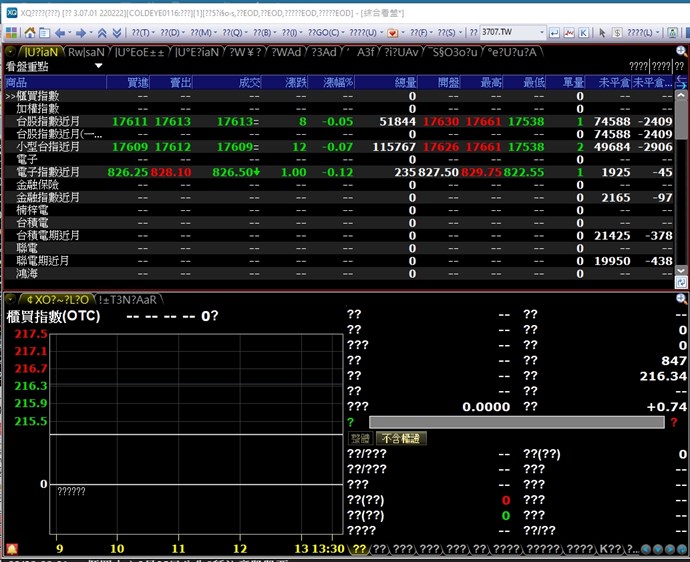This screenshot has width=690, height=562.
Task: Click the round icon left of lower tabs
Action: coord(10,299)
